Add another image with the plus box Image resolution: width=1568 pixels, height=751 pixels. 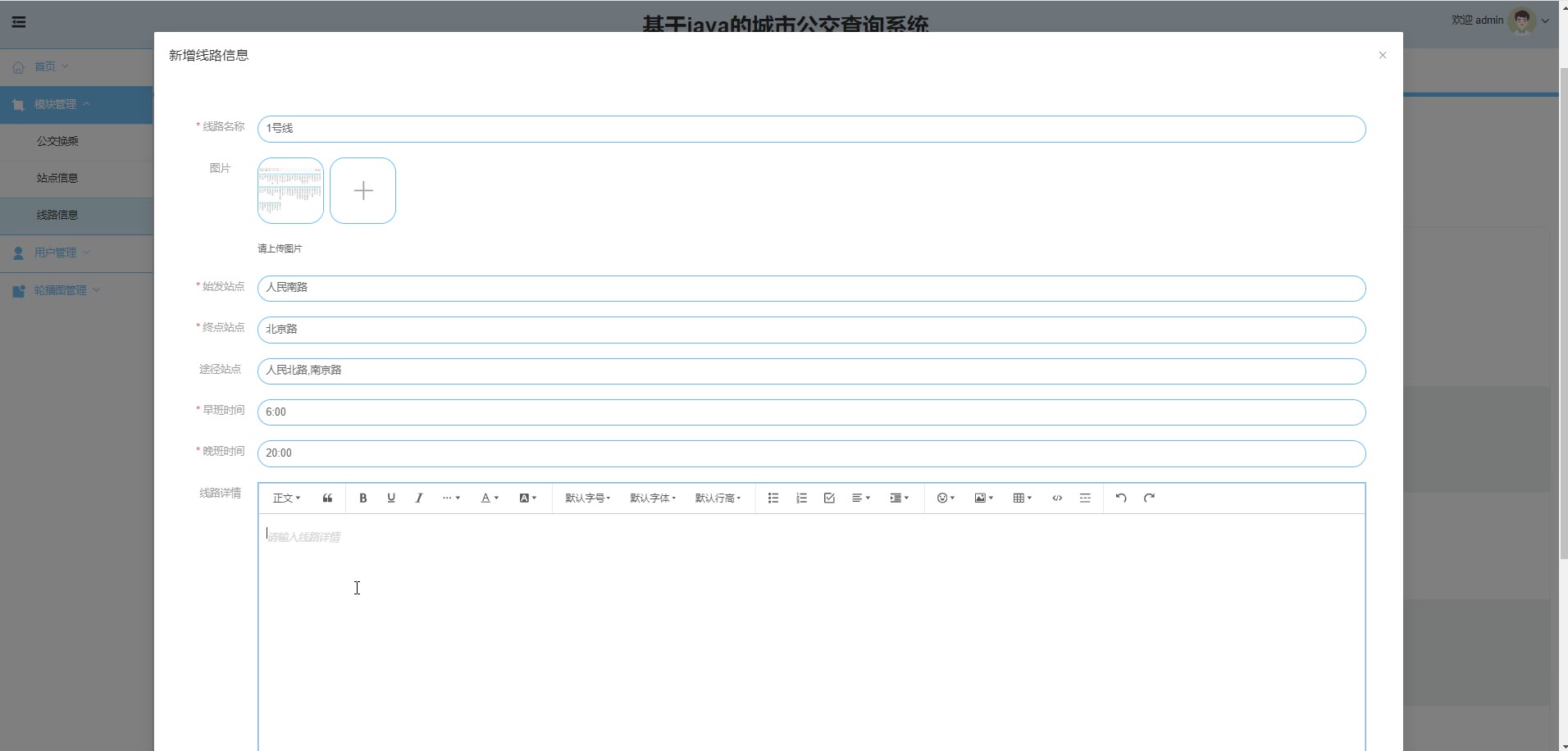point(363,190)
